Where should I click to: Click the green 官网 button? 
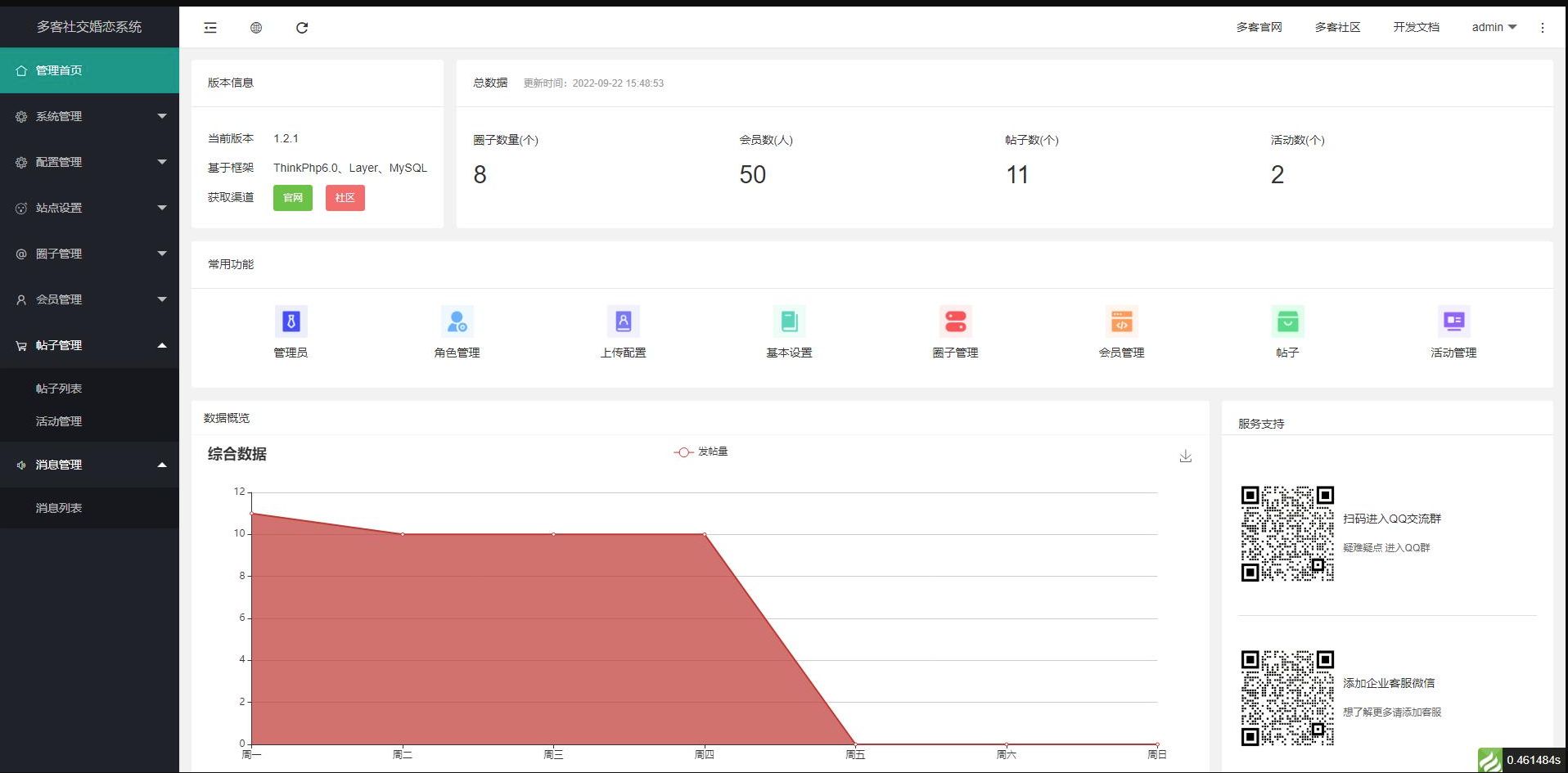click(x=292, y=198)
